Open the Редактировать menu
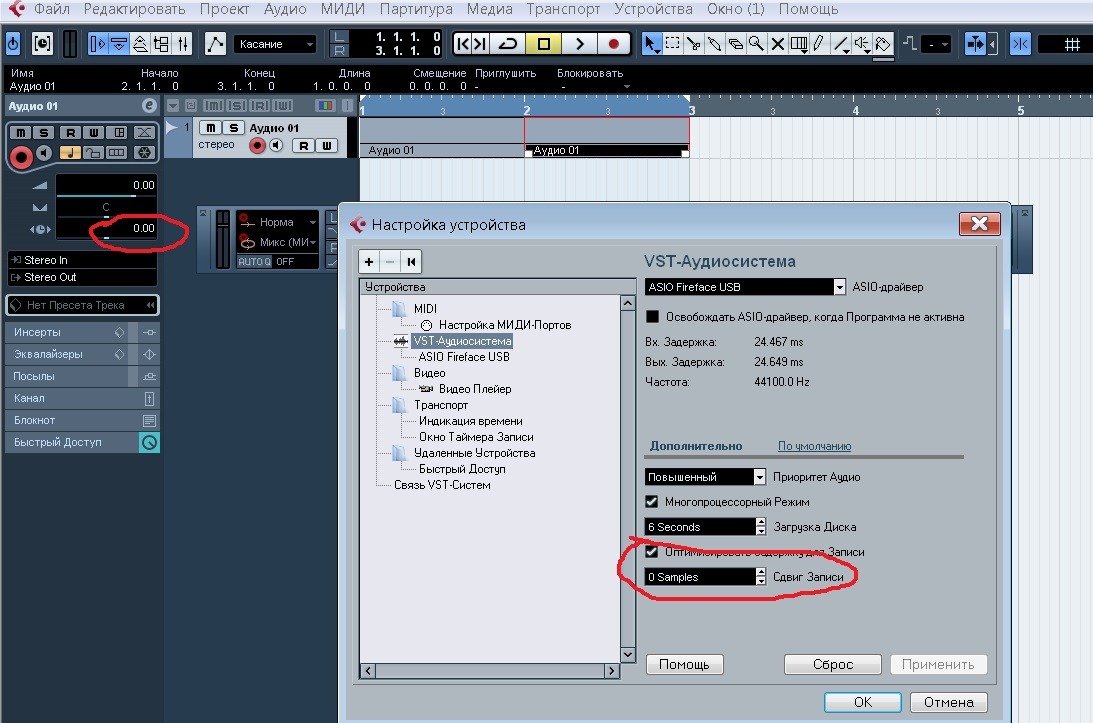Viewport: 1093px width, 723px height. point(135,9)
